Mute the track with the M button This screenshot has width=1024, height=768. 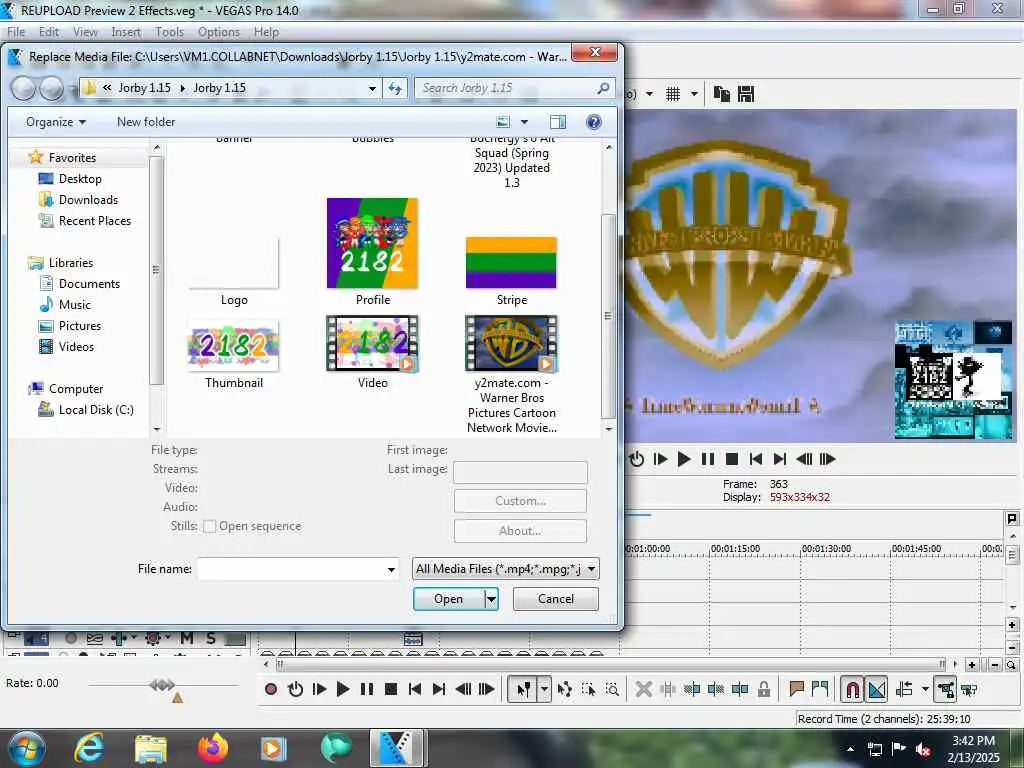point(187,638)
